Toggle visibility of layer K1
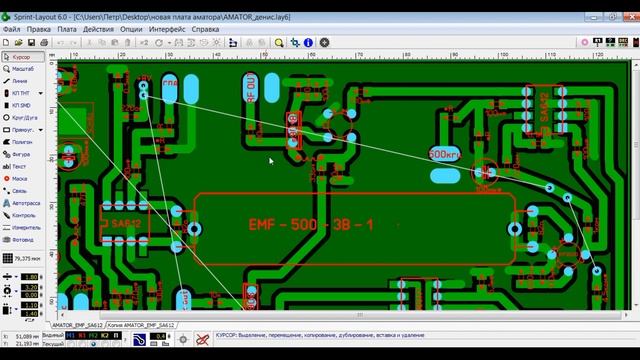 point(82,336)
